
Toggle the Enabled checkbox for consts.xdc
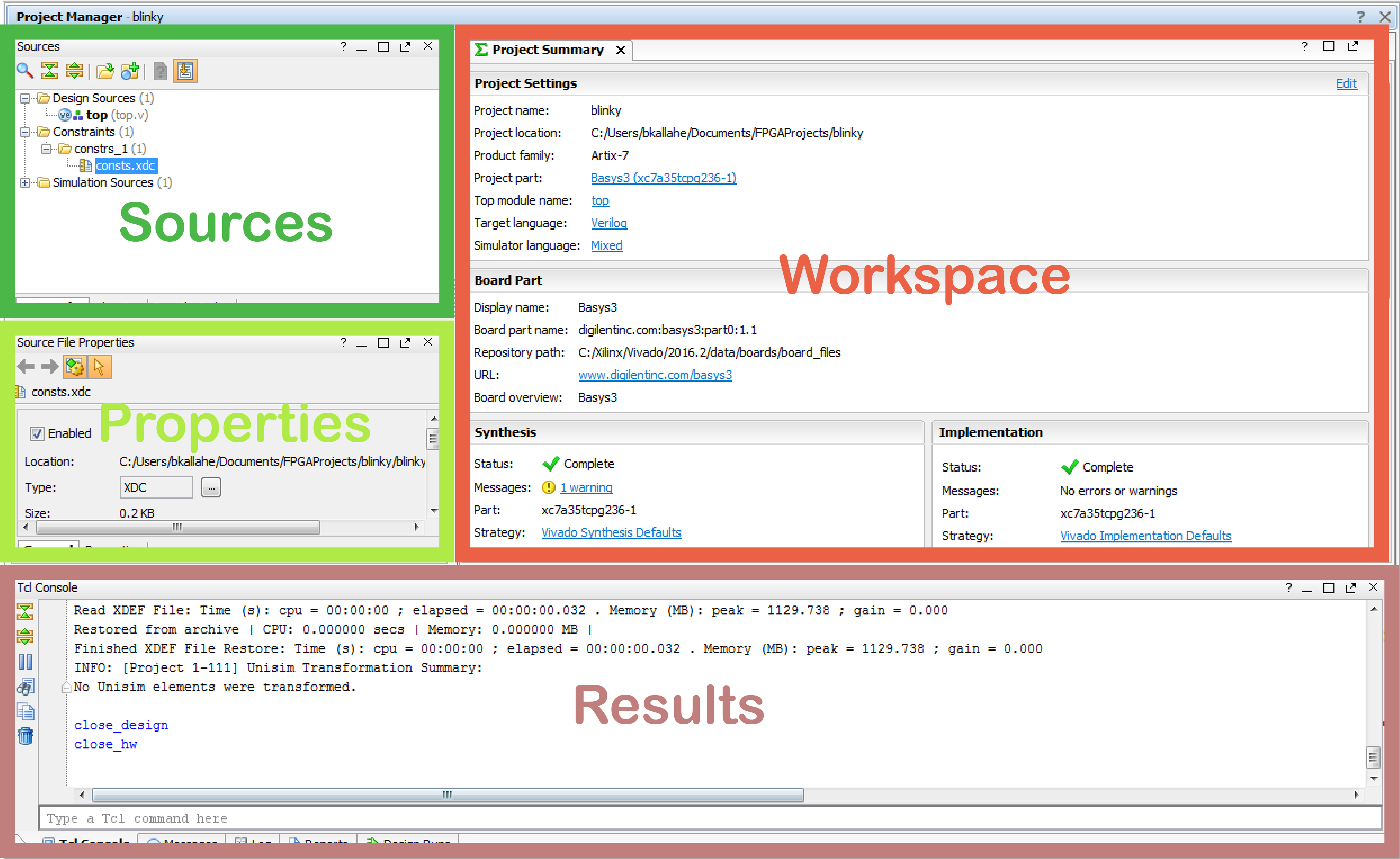click(x=37, y=434)
